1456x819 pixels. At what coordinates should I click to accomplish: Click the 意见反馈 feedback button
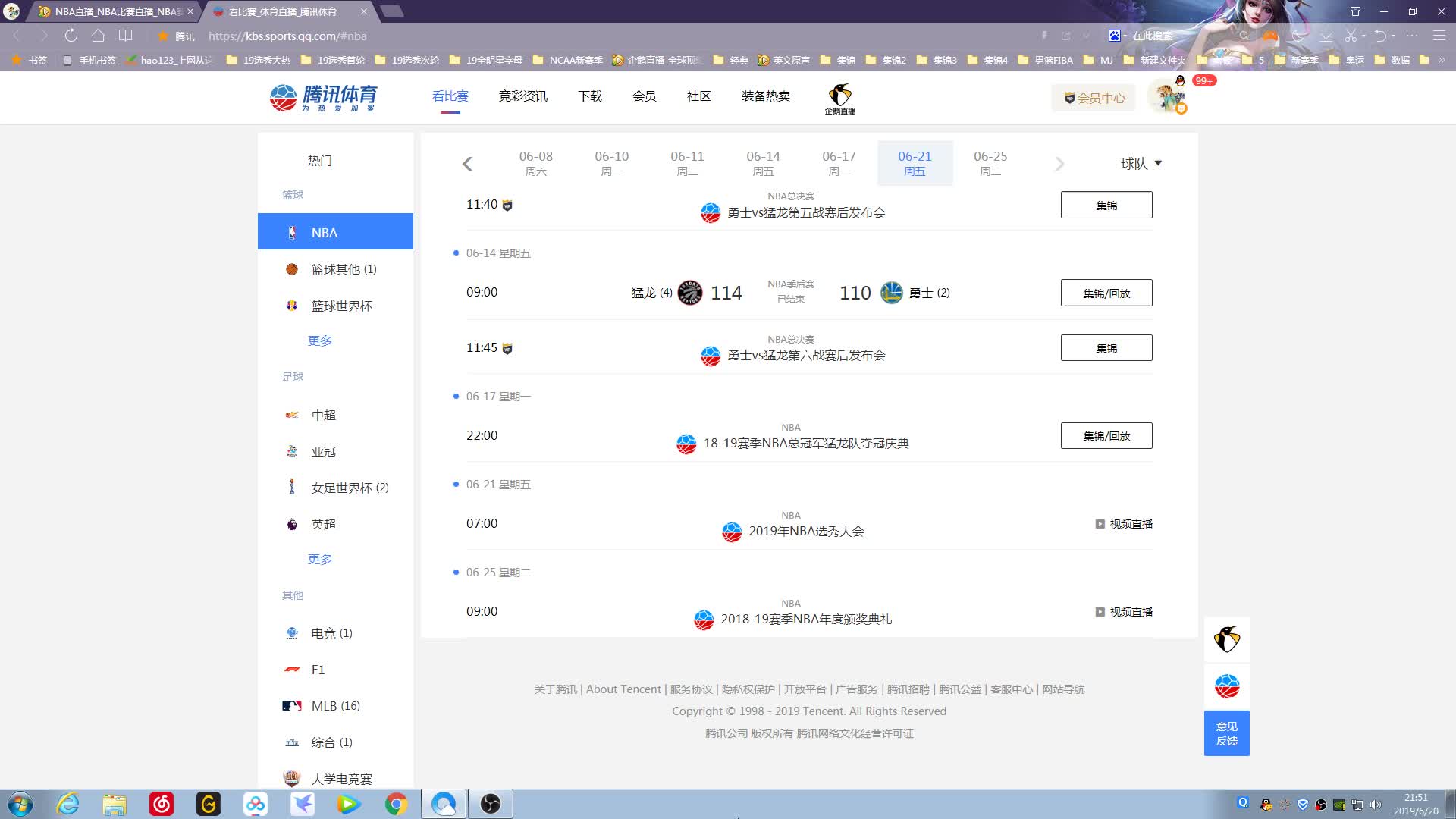[1226, 733]
